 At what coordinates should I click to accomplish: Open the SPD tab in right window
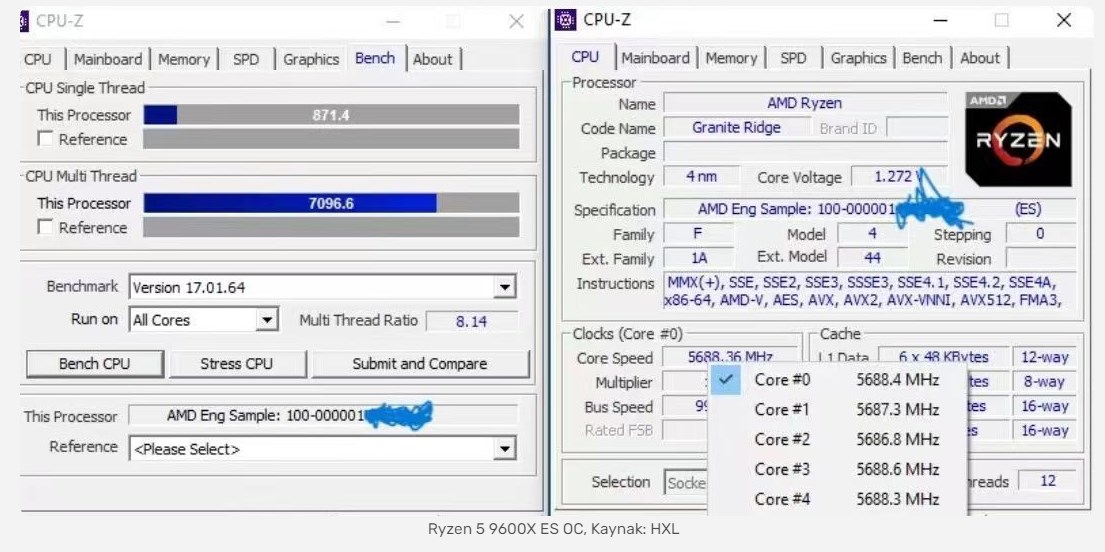[794, 58]
